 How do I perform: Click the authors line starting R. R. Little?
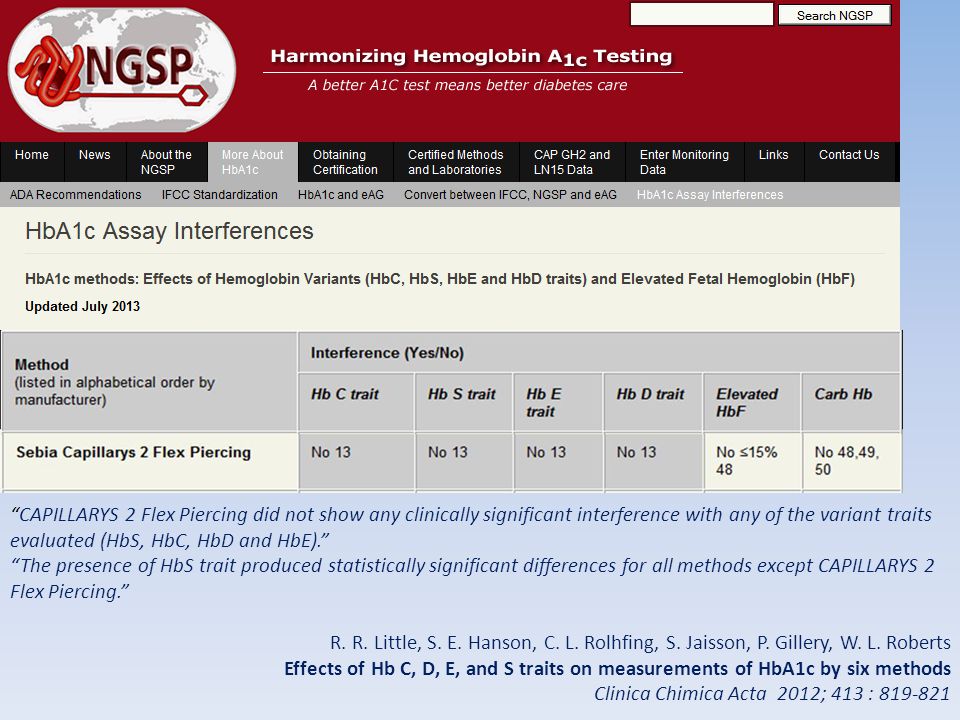[x=640, y=642]
